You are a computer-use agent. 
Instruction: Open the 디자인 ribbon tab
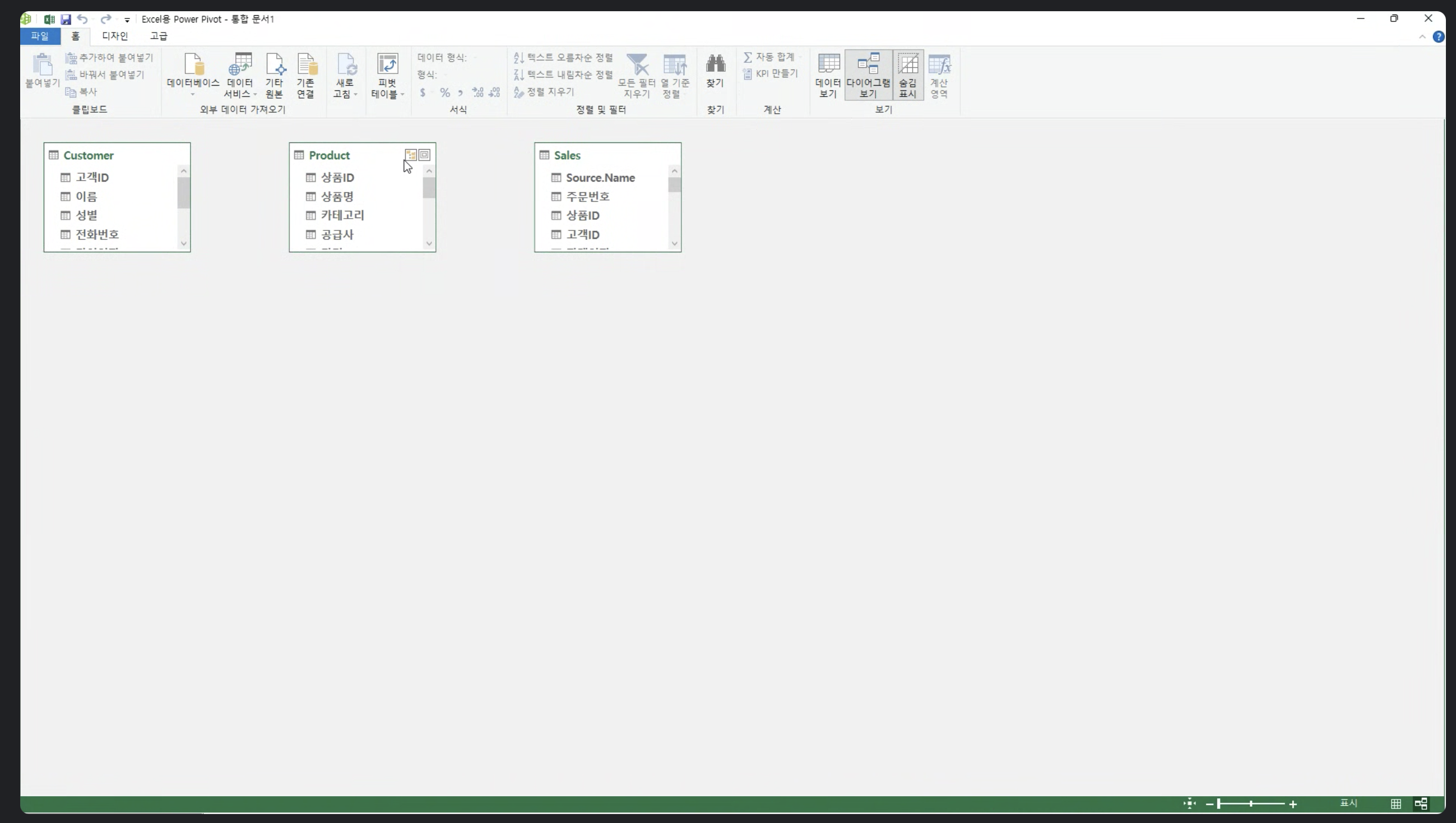pos(115,36)
